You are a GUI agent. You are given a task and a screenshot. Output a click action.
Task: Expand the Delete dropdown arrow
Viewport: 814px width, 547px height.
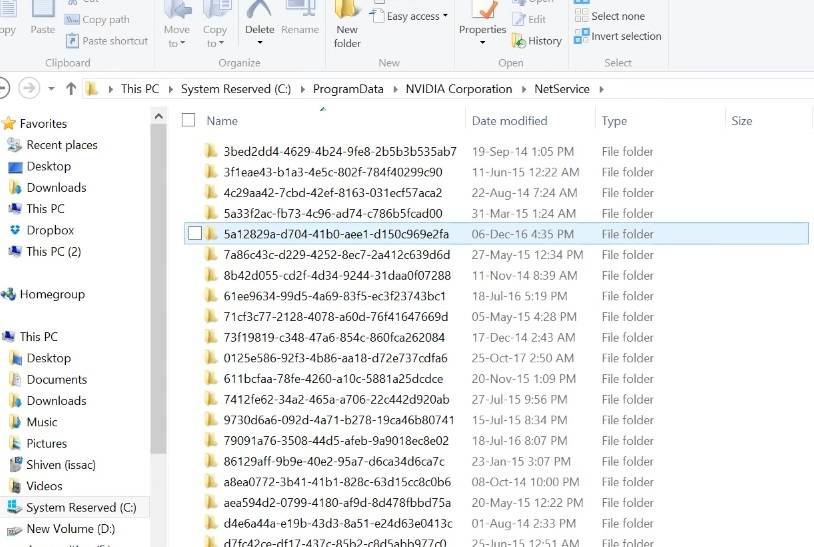(x=260, y=43)
